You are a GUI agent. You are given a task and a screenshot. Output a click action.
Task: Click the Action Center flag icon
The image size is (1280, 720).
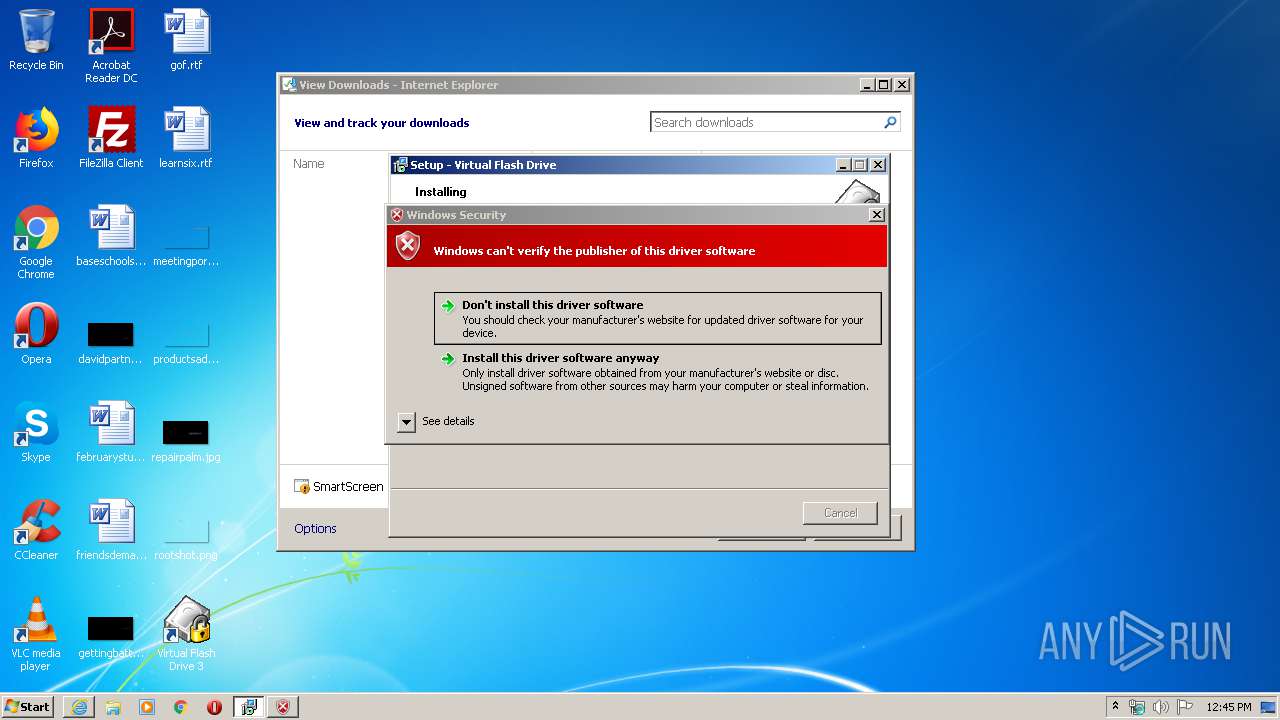1185,707
